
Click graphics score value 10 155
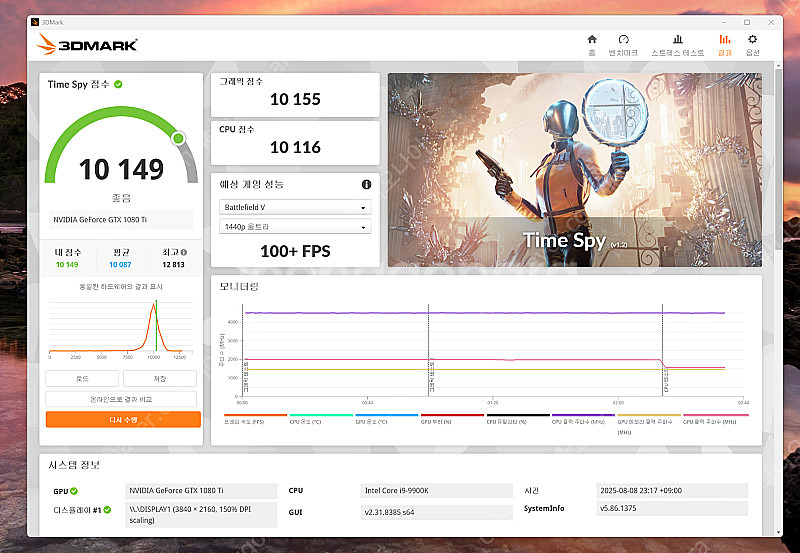tap(295, 99)
